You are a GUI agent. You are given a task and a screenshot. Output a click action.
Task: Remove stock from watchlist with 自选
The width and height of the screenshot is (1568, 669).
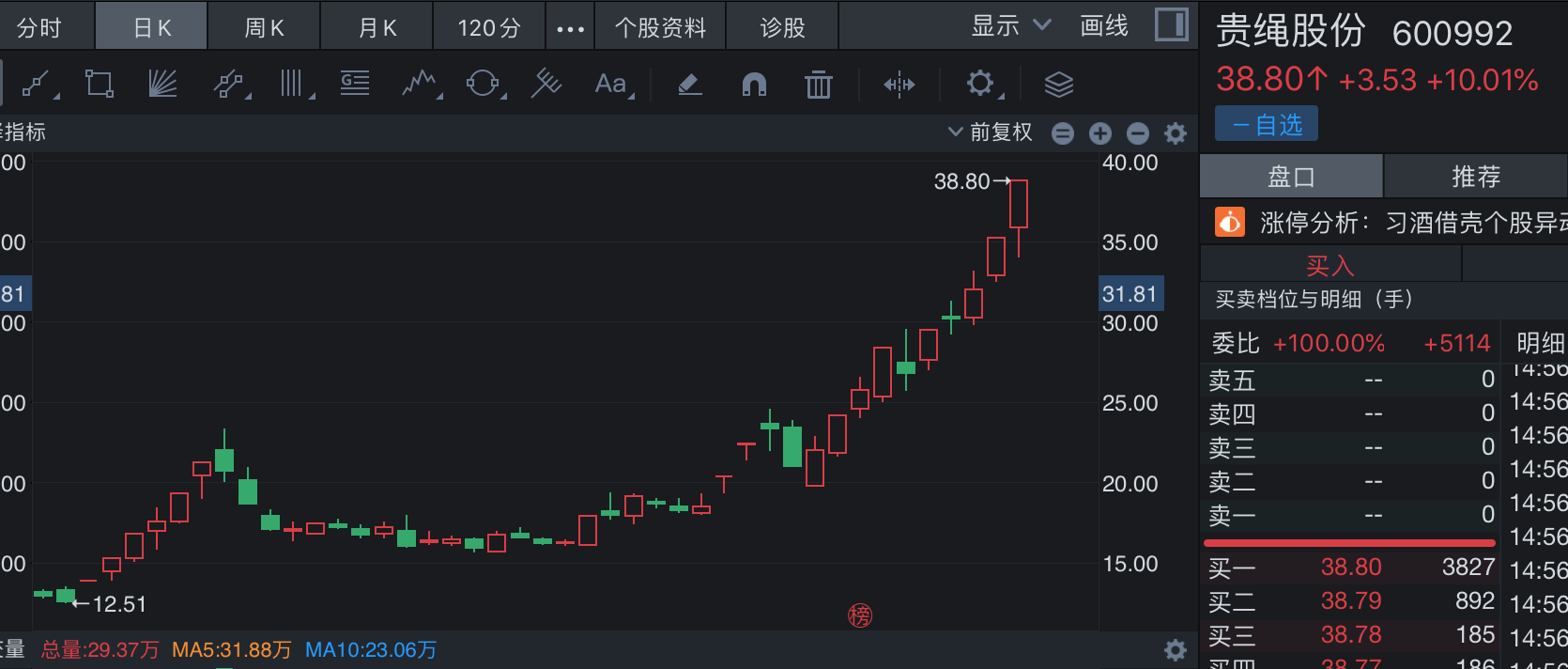tap(1266, 124)
